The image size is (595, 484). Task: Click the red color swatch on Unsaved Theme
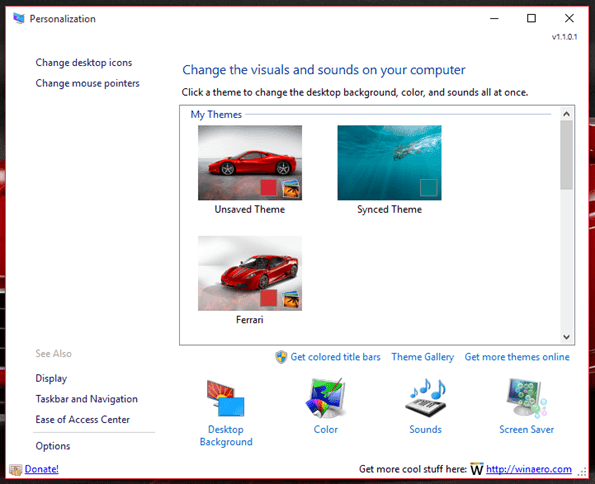(x=269, y=188)
